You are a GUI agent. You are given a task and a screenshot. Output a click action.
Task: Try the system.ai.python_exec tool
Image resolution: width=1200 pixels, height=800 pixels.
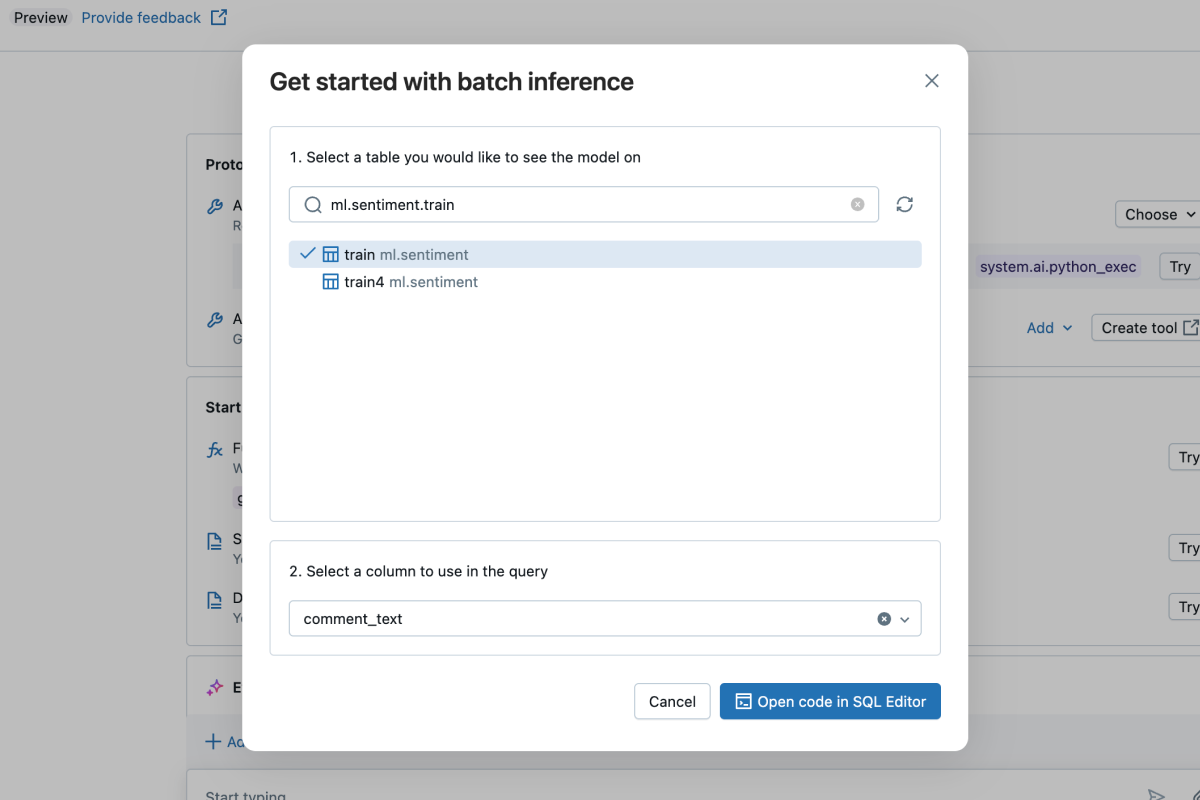click(x=1180, y=266)
